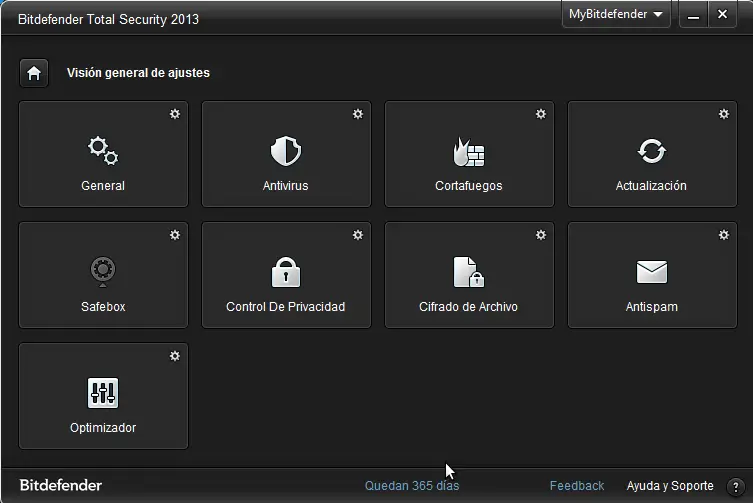Click small gear on Cifrado de Archivo tile
The width and height of the screenshot is (753, 503).
tap(541, 235)
